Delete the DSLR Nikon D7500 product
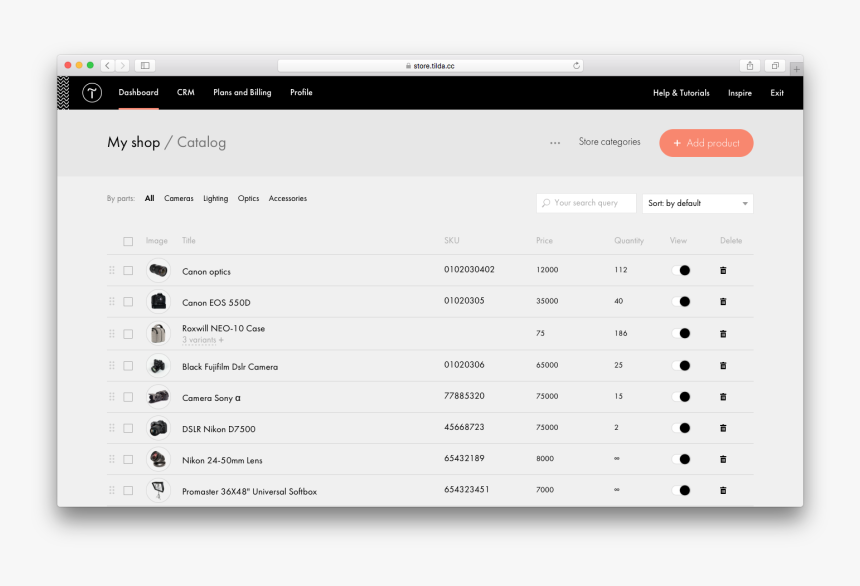 point(723,428)
